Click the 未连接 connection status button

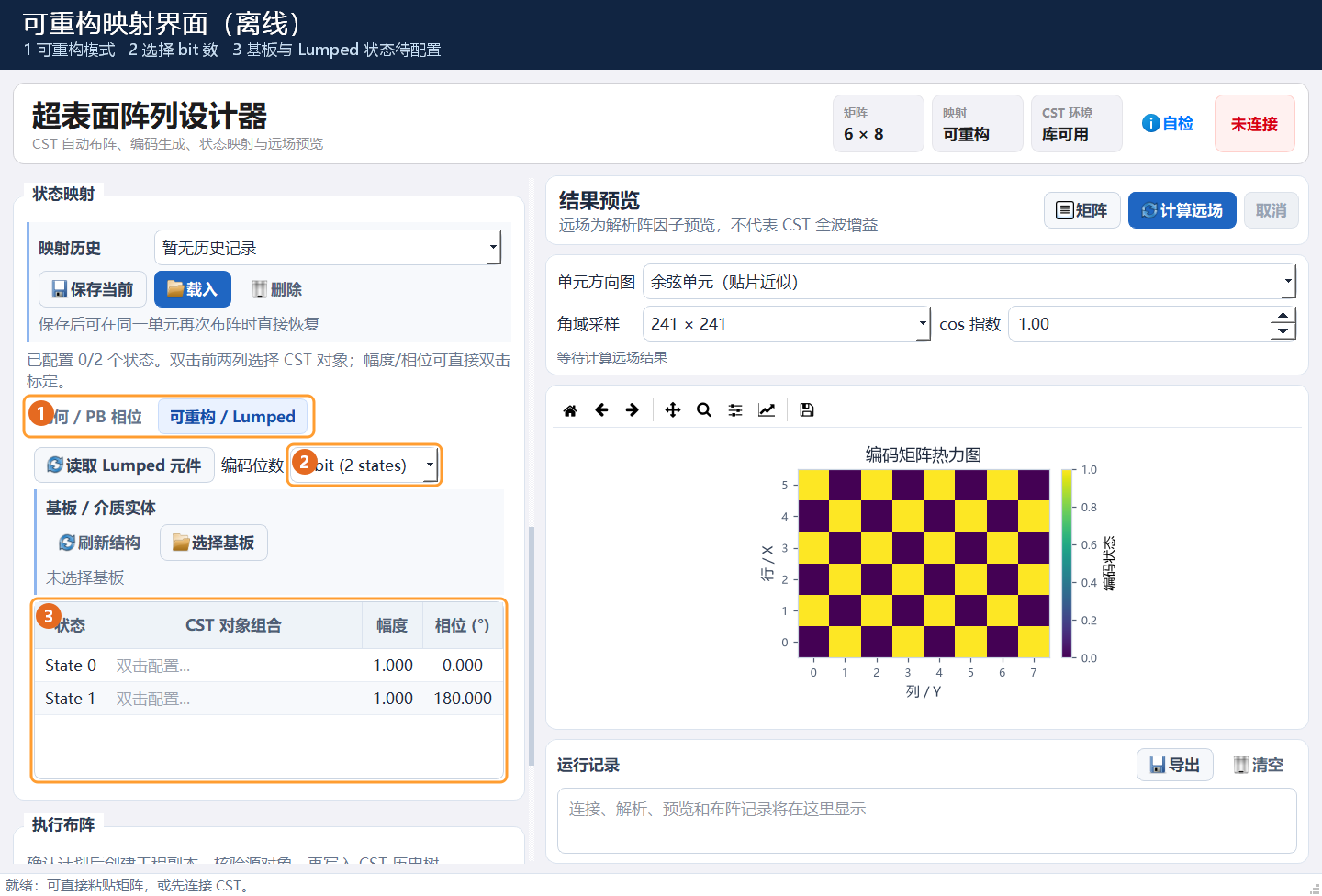(1255, 123)
